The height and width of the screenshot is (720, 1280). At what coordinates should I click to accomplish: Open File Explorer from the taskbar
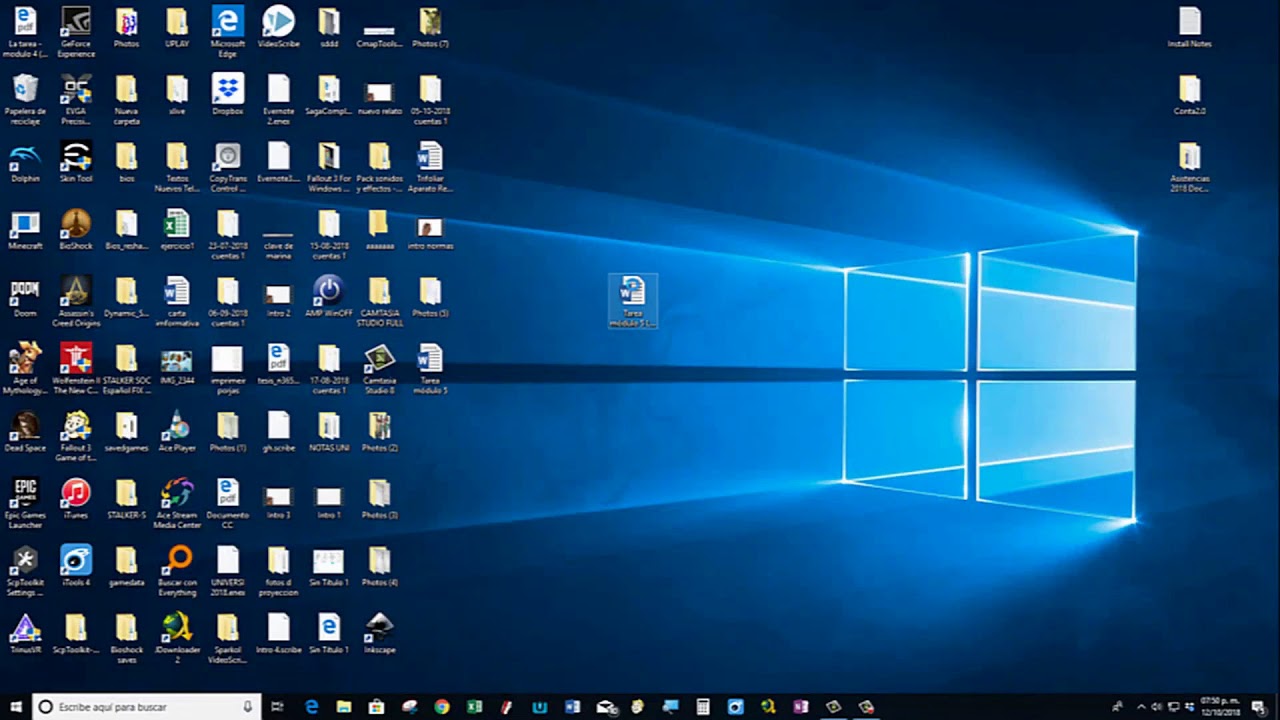(x=344, y=707)
